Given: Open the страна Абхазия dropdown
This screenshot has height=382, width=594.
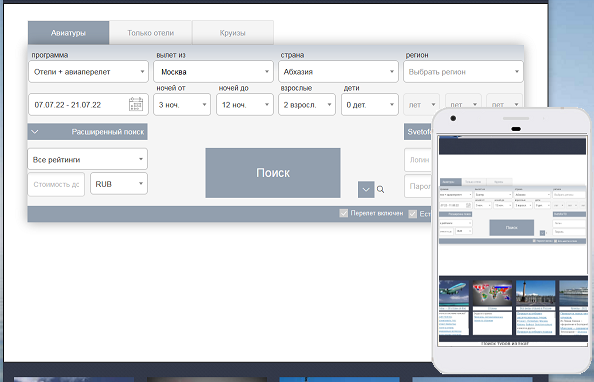Looking at the screenshot, I should [338, 72].
